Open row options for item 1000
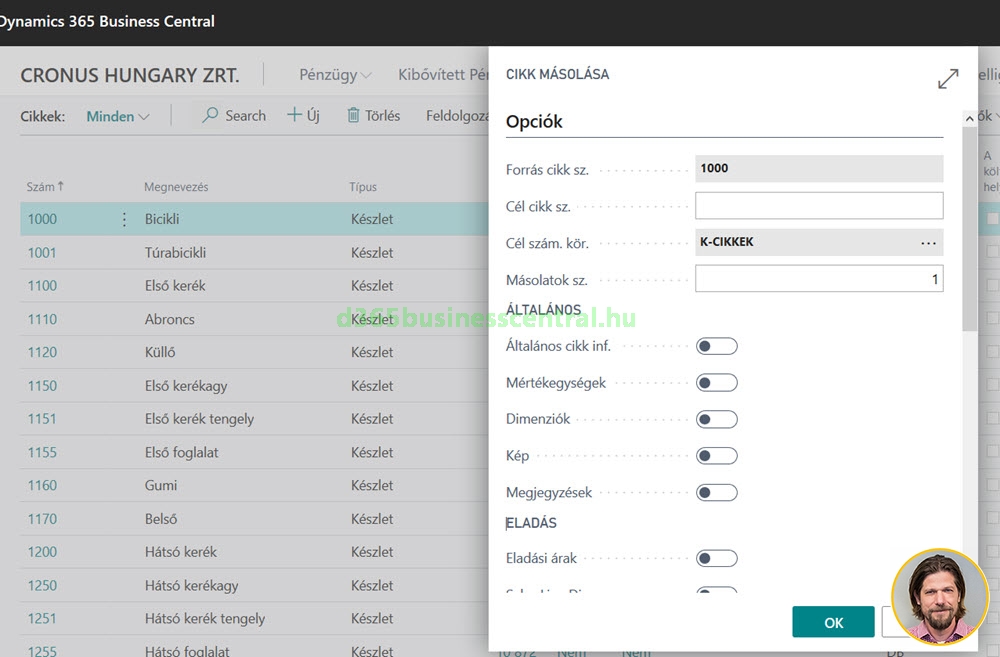 124,219
